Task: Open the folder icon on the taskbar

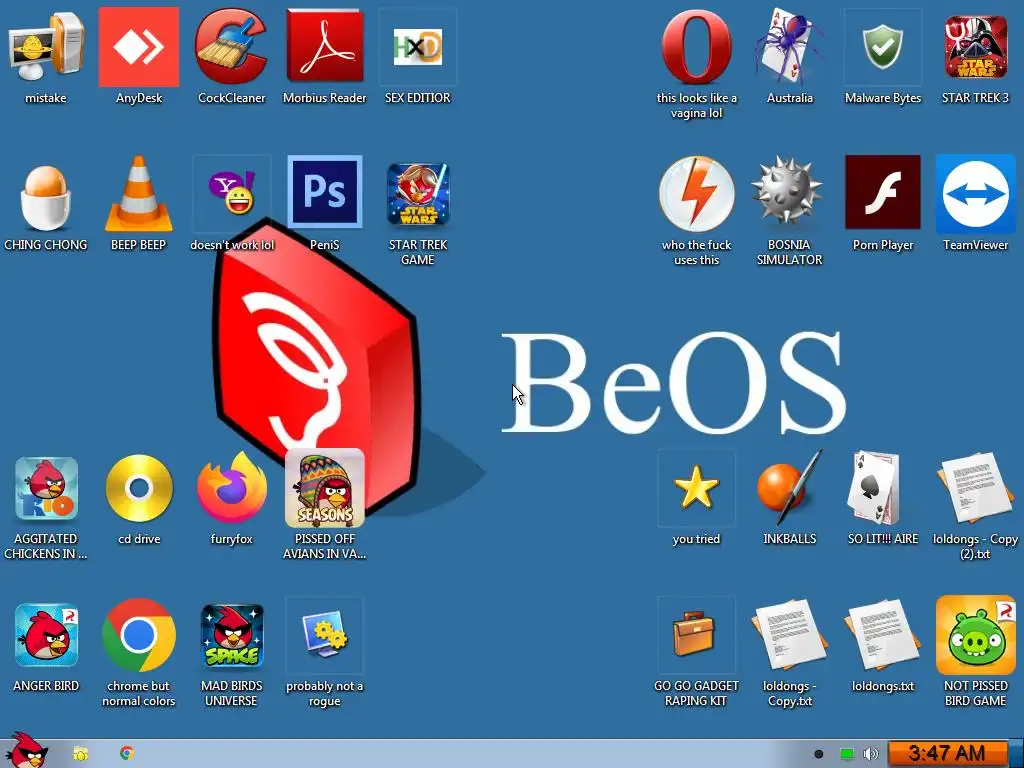Action: pyautogui.click(x=80, y=754)
